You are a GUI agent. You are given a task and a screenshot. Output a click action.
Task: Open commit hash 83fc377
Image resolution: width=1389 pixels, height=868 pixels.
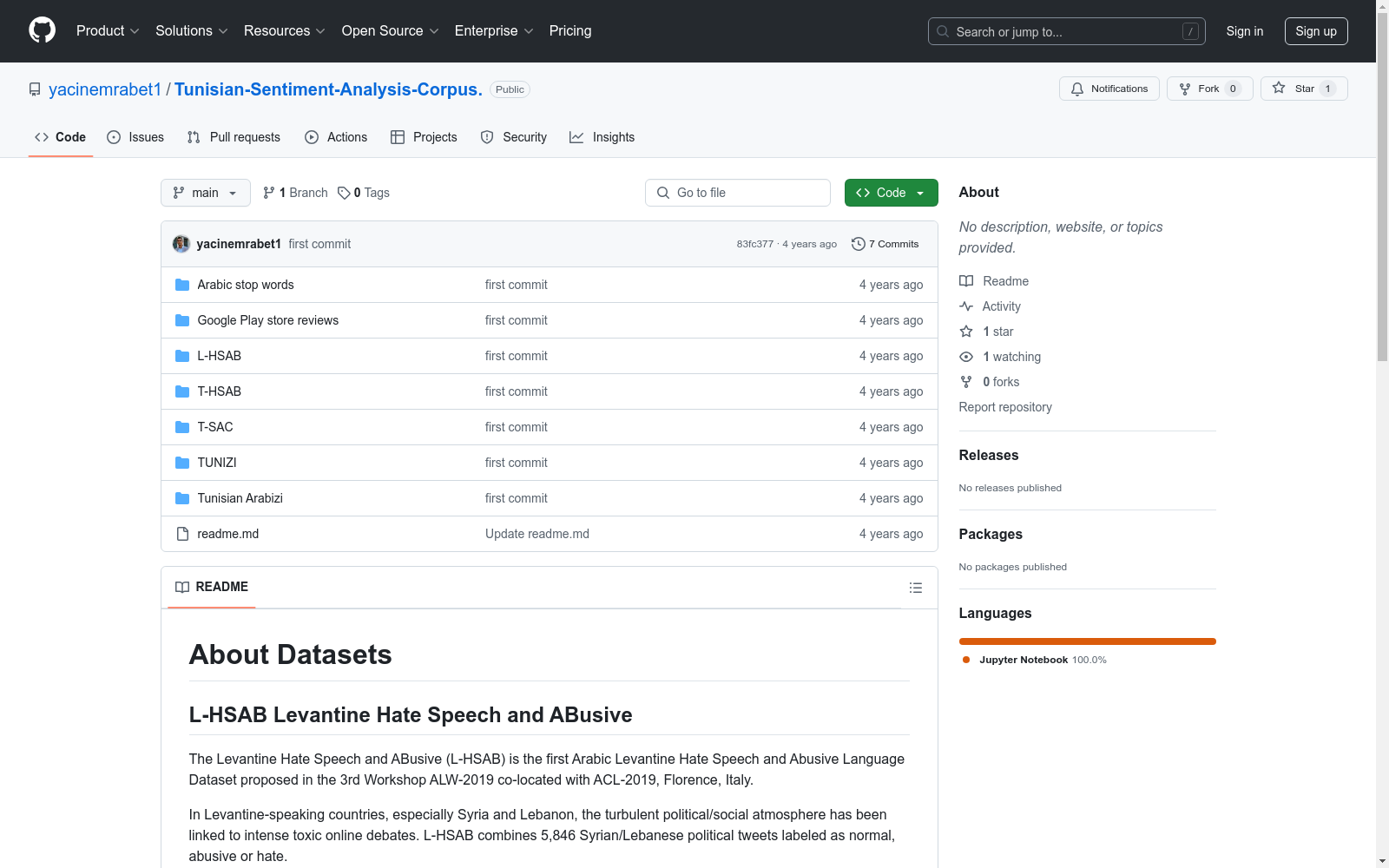[755, 244]
